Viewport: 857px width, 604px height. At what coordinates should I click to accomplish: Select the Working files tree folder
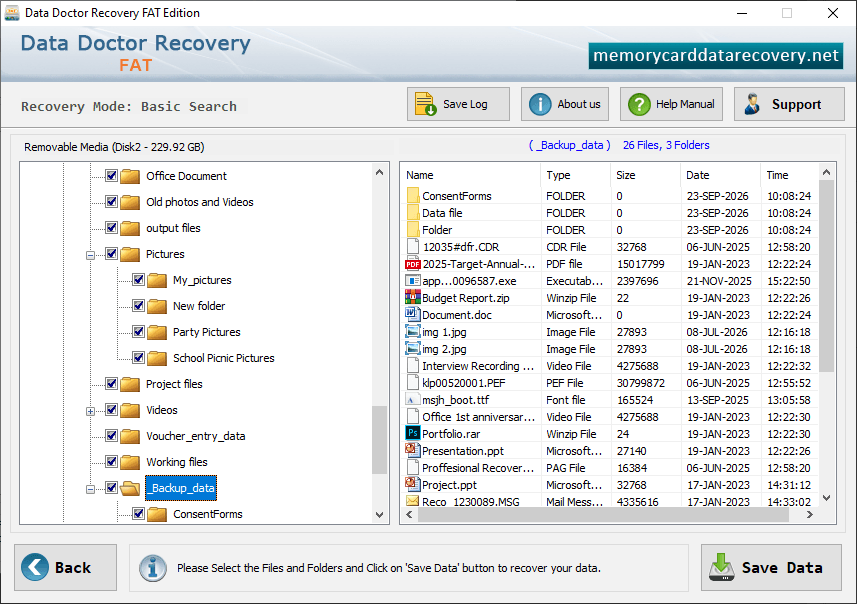(x=177, y=462)
